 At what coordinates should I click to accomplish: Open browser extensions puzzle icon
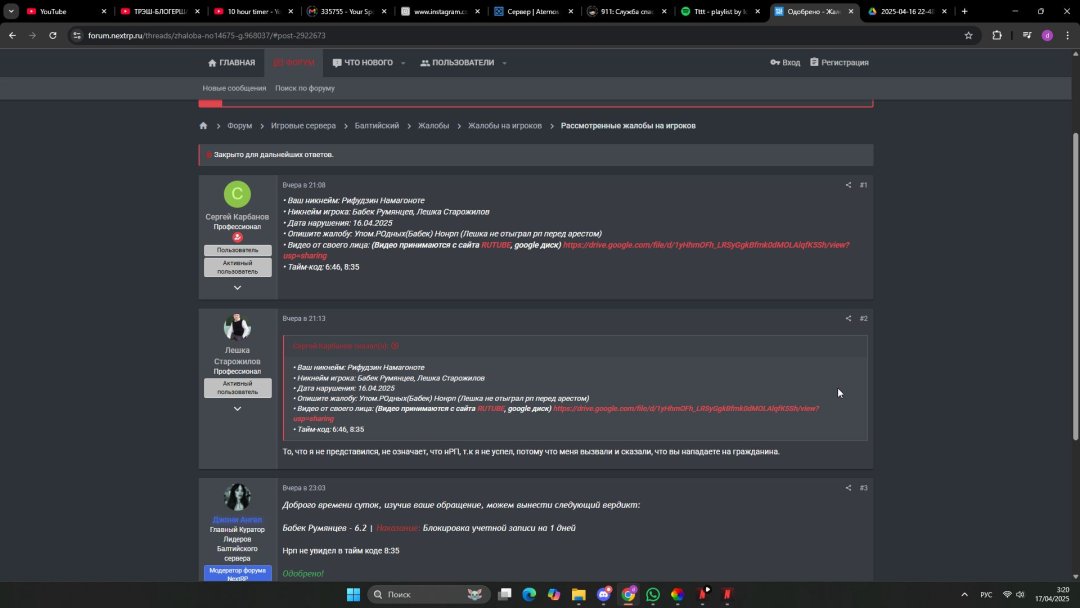coord(997,35)
